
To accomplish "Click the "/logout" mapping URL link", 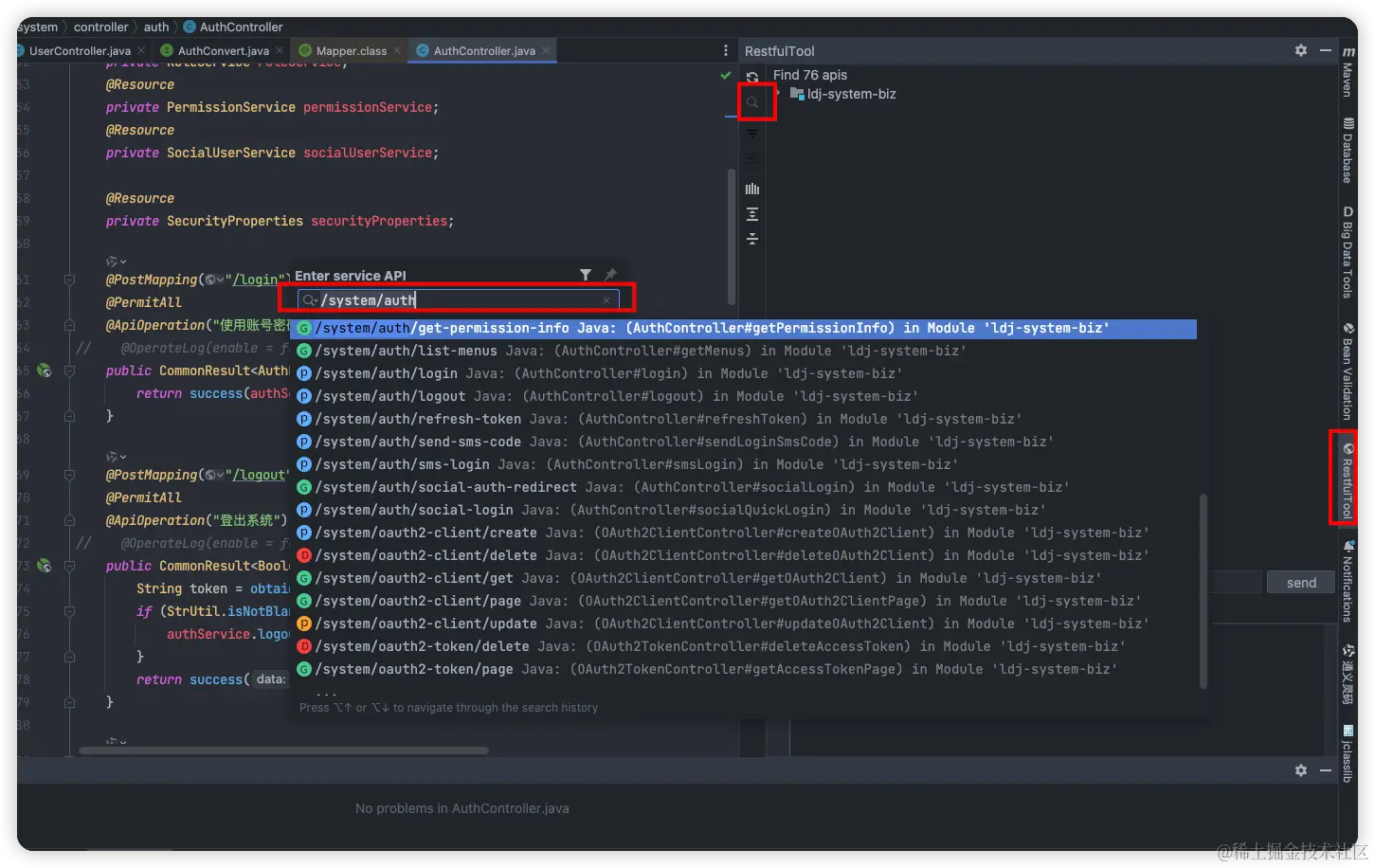I will [259, 475].
